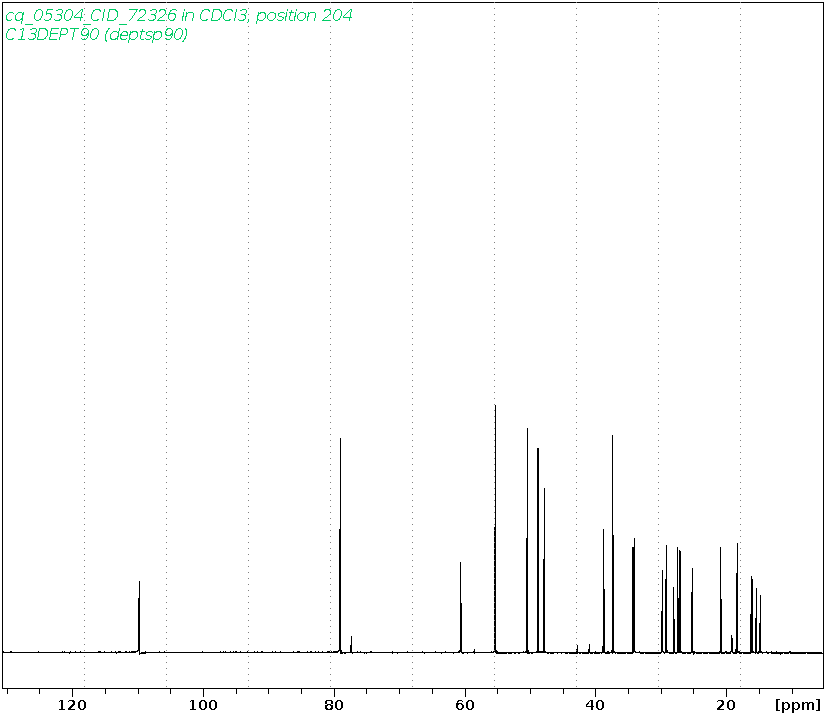
Task: Click the 20 ppm axis label
Action: (x=726, y=705)
